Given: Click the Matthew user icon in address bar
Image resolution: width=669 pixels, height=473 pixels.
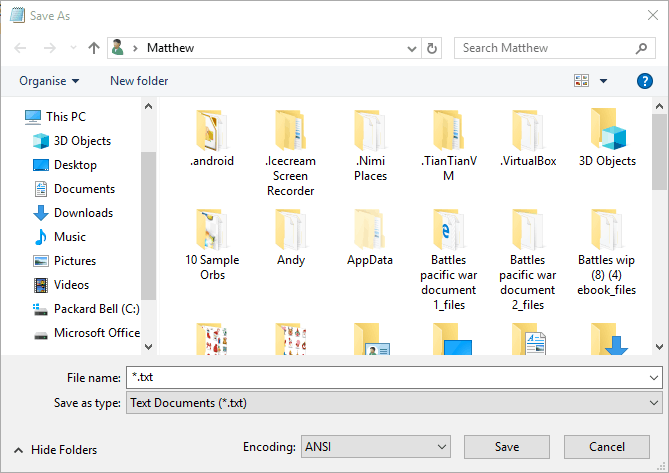Looking at the screenshot, I should (118, 48).
